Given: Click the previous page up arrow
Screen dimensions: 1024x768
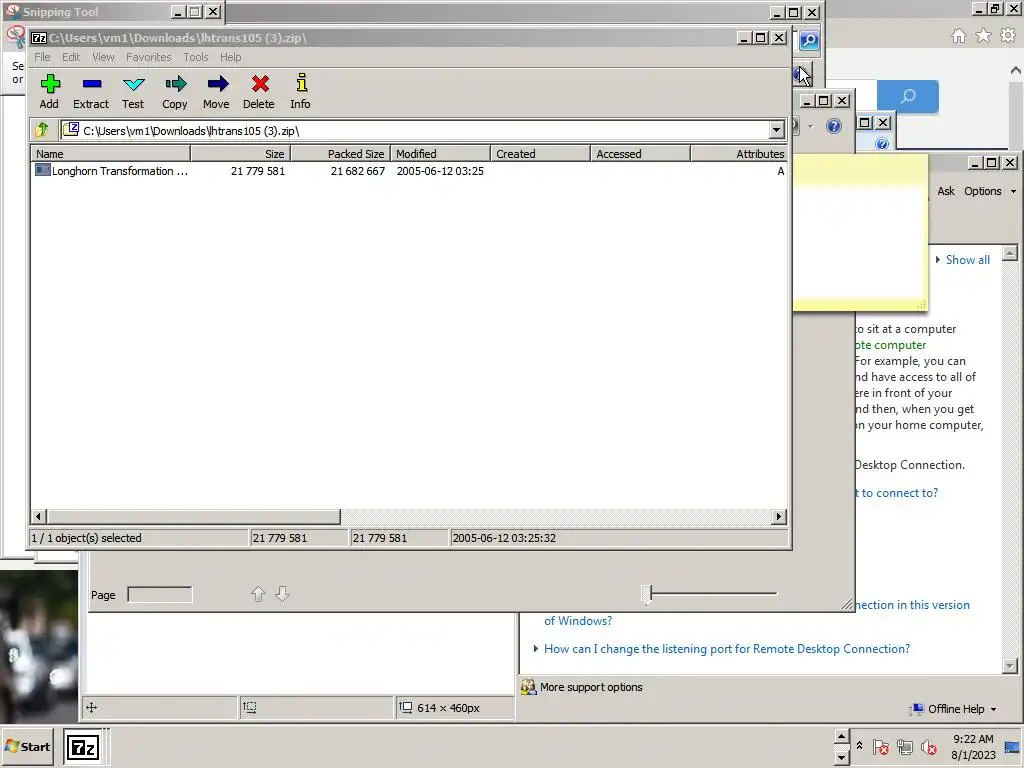Looking at the screenshot, I should click(x=258, y=594).
